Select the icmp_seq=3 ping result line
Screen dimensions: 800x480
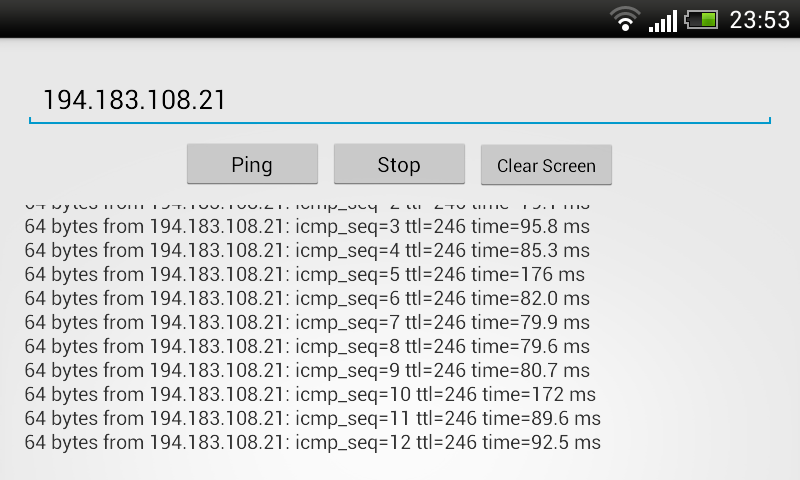click(x=307, y=226)
